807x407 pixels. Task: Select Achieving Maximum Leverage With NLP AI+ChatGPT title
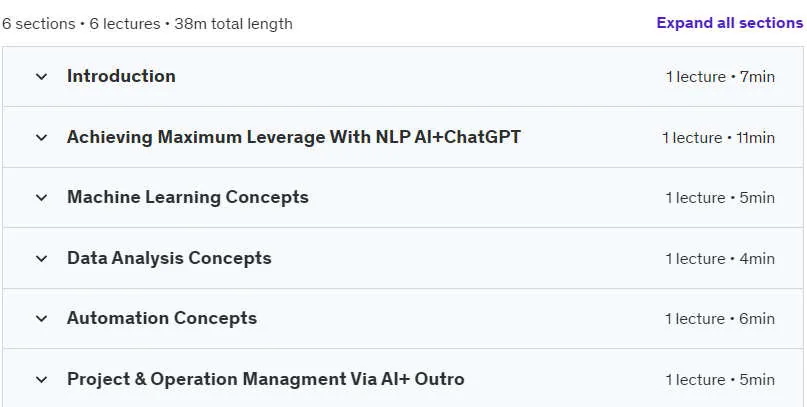pos(294,137)
